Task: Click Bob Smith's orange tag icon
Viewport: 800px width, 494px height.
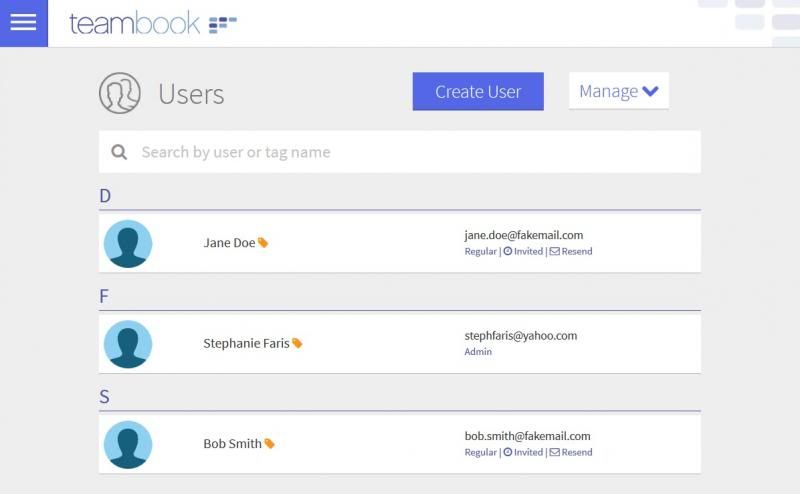Action: coord(269,443)
